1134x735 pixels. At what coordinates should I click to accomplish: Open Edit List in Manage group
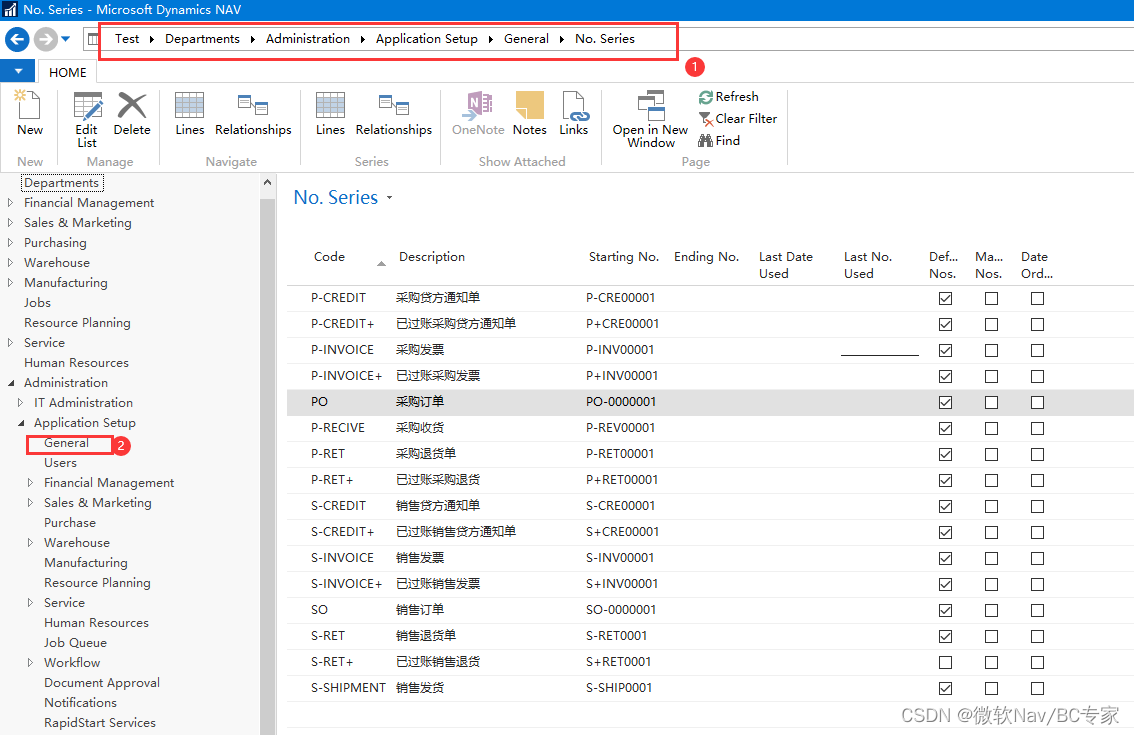[87, 120]
